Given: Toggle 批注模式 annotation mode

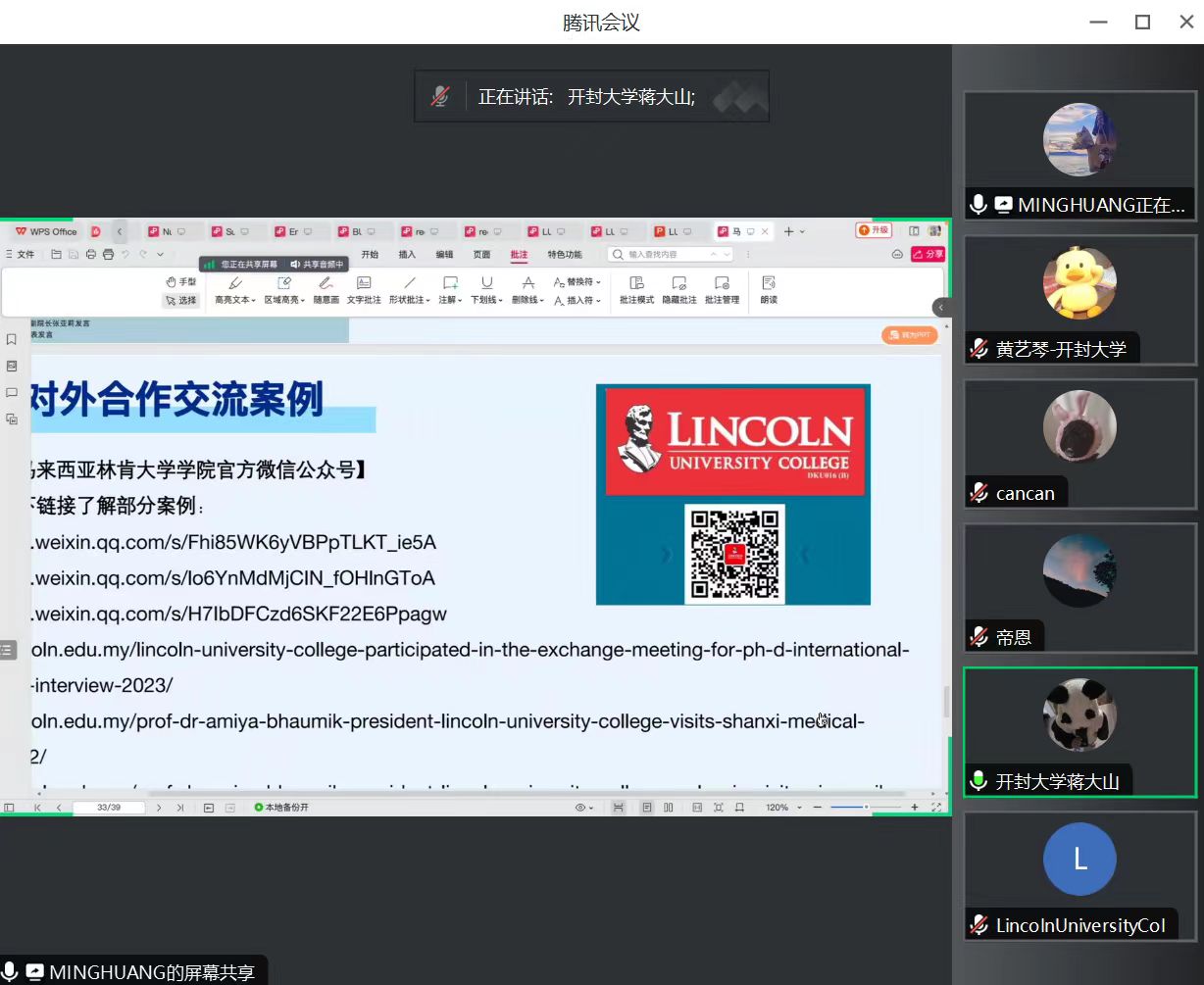Looking at the screenshot, I should tap(636, 290).
